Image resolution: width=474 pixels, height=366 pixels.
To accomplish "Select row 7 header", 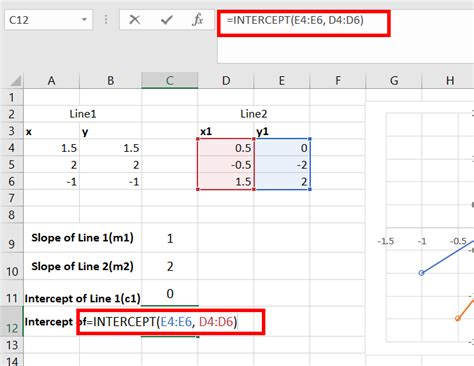I will point(12,198).
